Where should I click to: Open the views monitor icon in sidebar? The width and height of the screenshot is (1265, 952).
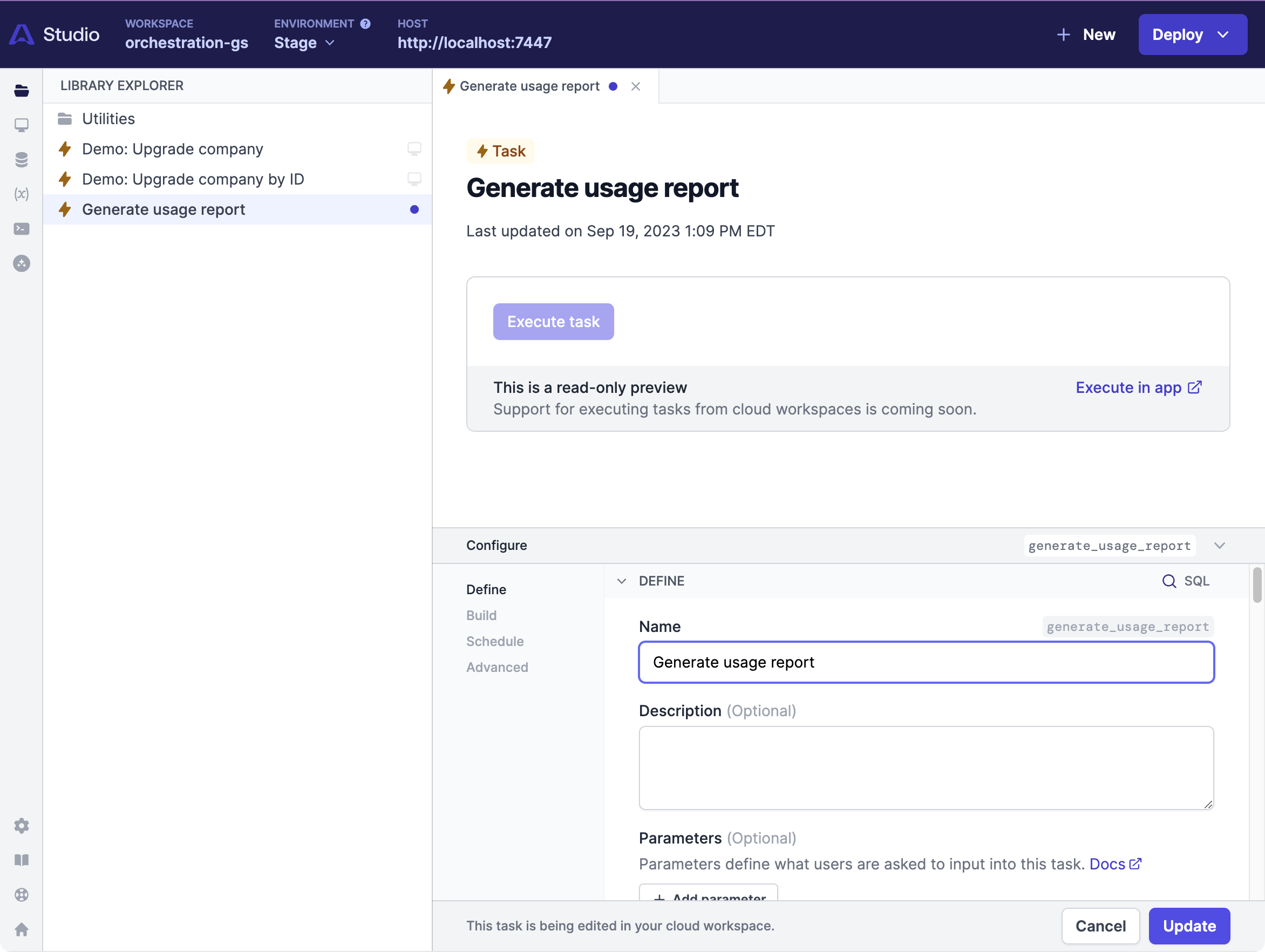pyautogui.click(x=22, y=125)
